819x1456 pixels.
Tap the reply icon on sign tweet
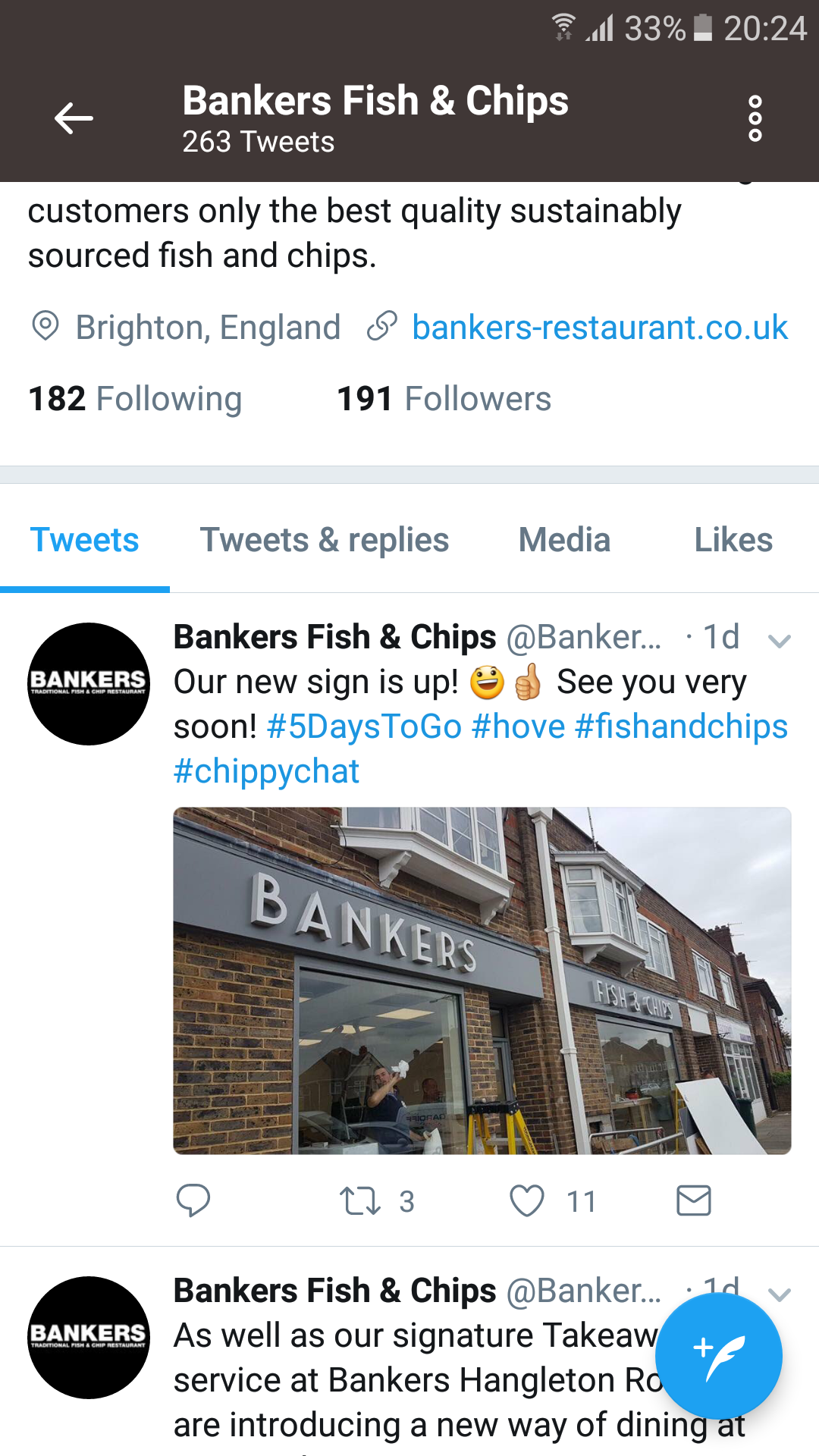point(193,1200)
